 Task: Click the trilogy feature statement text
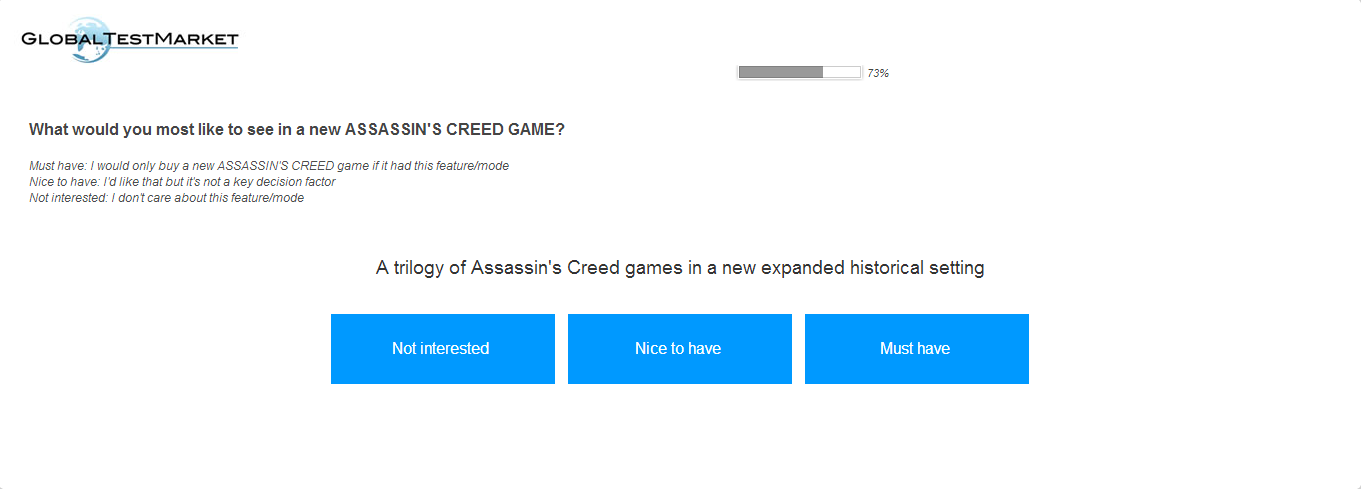(680, 268)
